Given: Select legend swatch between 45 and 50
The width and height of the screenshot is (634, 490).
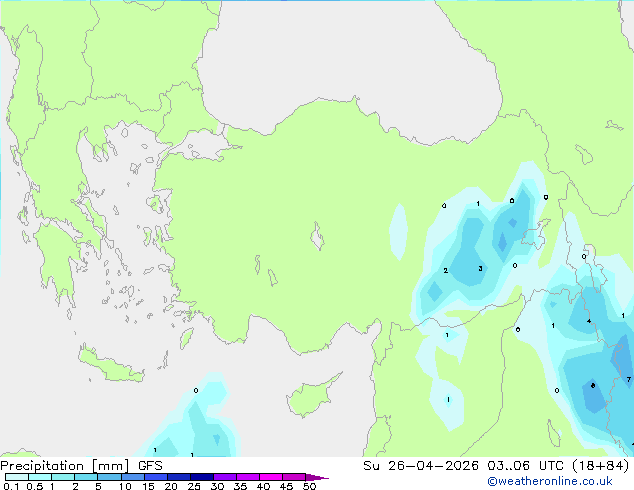Looking at the screenshot, I should point(294,477).
